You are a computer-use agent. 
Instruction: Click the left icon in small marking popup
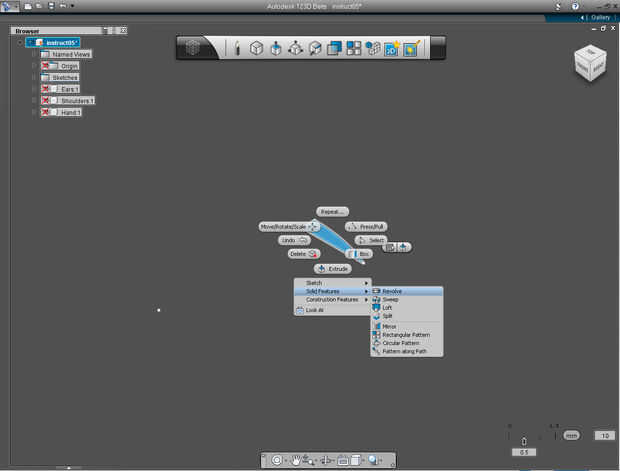point(390,248)
